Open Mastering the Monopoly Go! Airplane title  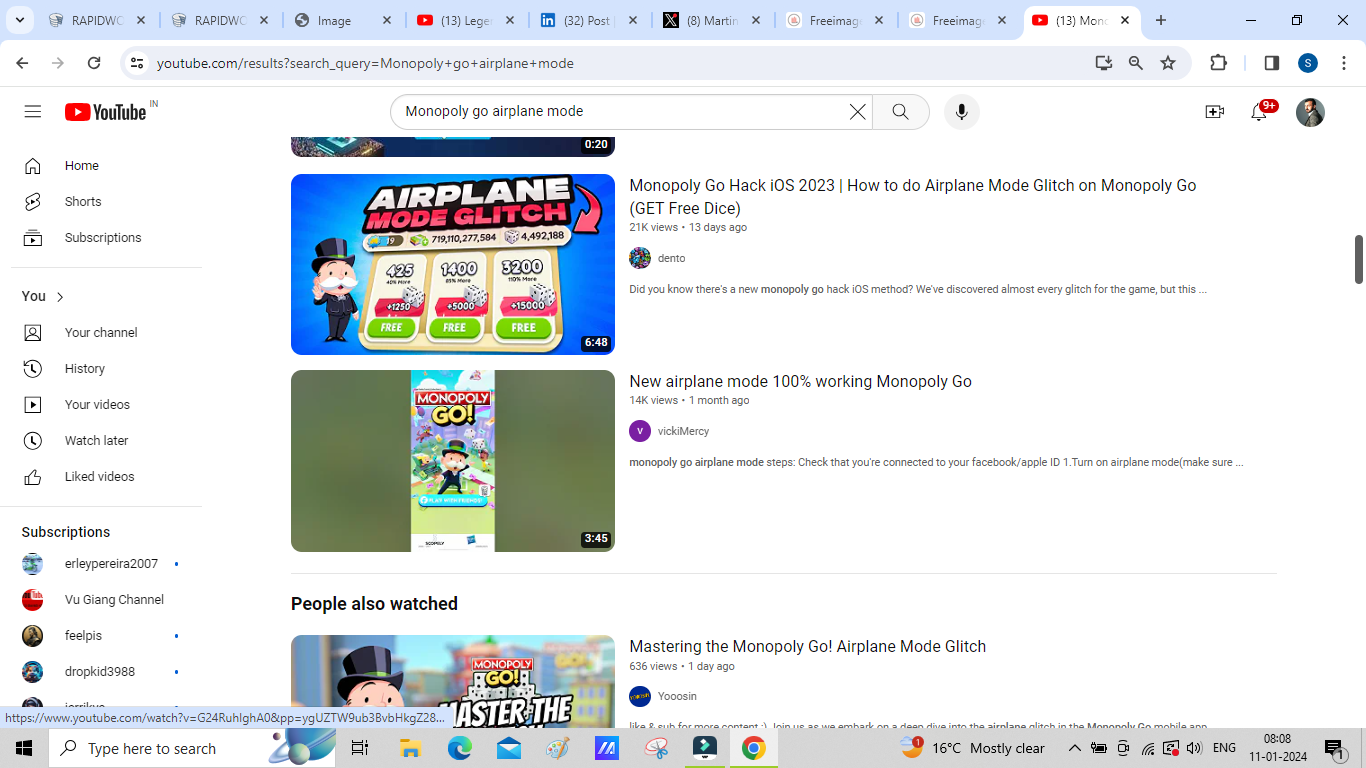807,647
